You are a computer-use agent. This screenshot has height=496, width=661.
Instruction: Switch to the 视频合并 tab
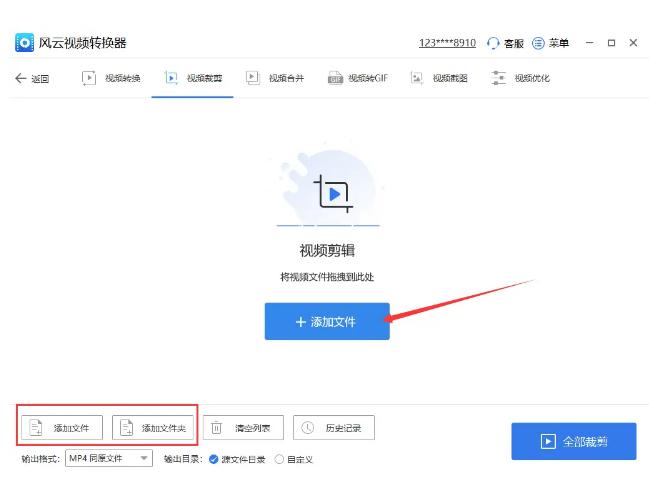point(274,78)
